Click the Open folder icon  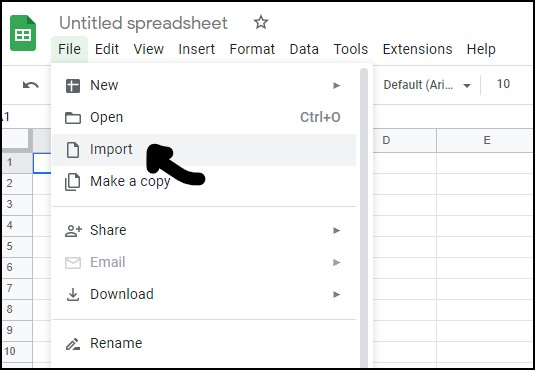point(73,118)
